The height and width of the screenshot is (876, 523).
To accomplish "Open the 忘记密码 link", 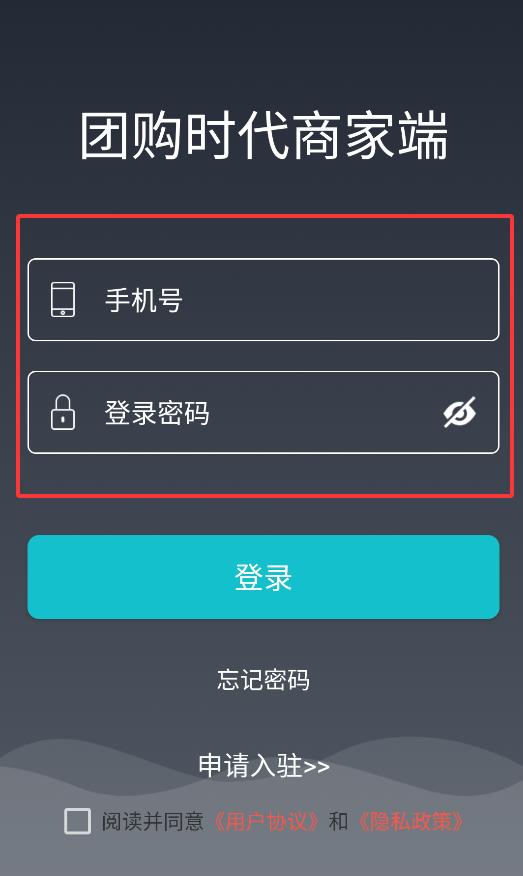I will pyautogui.click(x=263, y=680).
